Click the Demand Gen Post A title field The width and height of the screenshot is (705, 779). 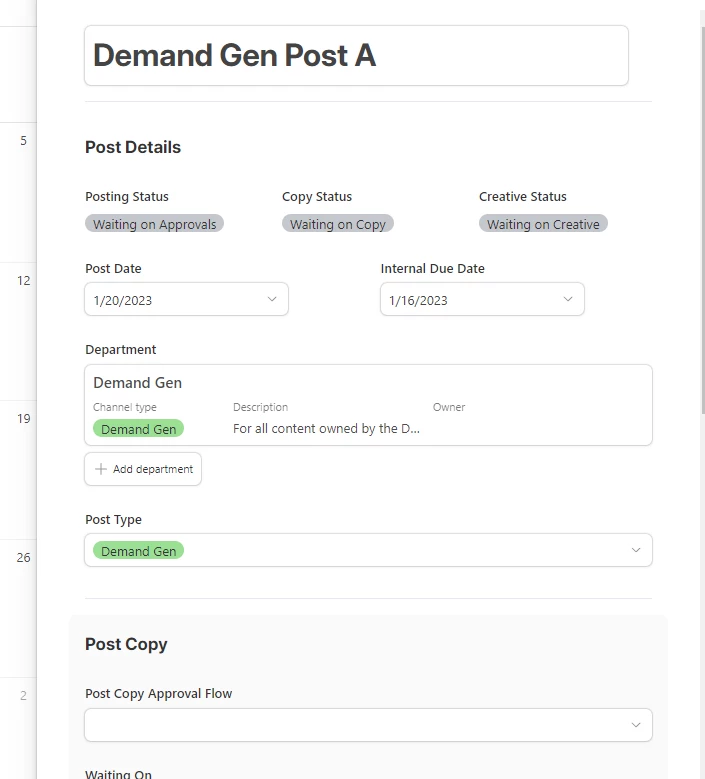(x=356, y=56)
